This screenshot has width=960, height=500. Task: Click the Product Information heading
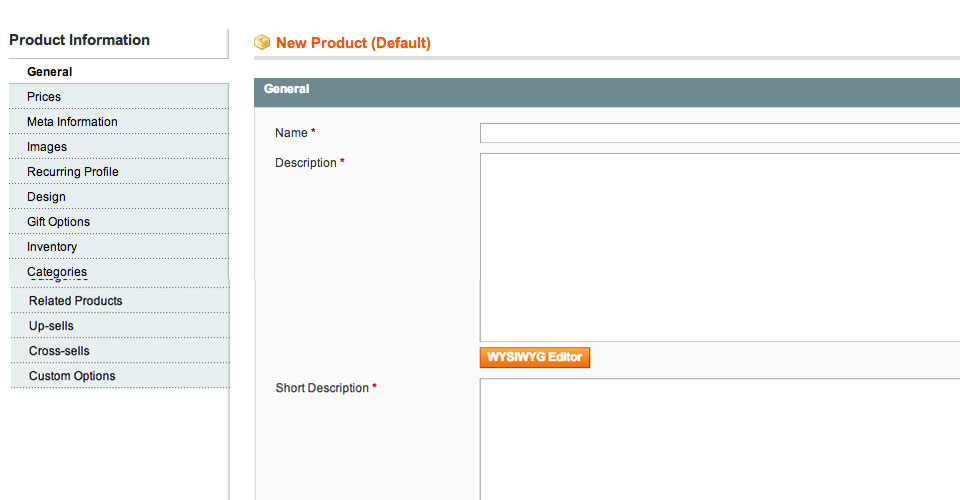[80, 40]
